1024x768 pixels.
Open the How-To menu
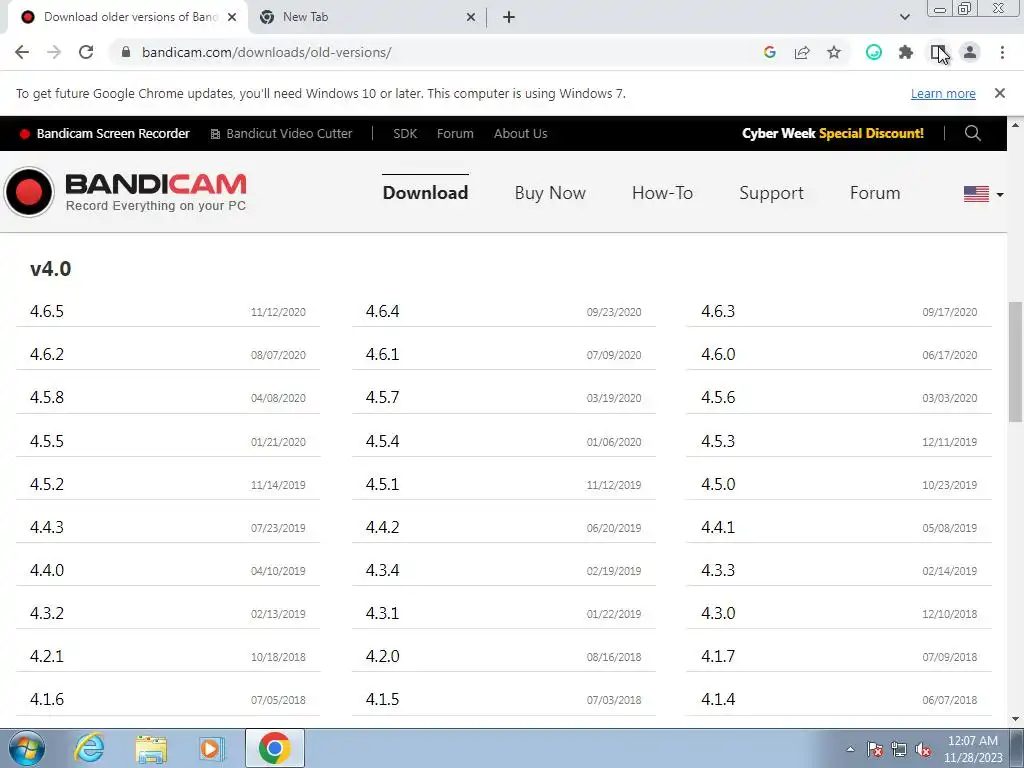pyautogui.click(x=662, y=193)
